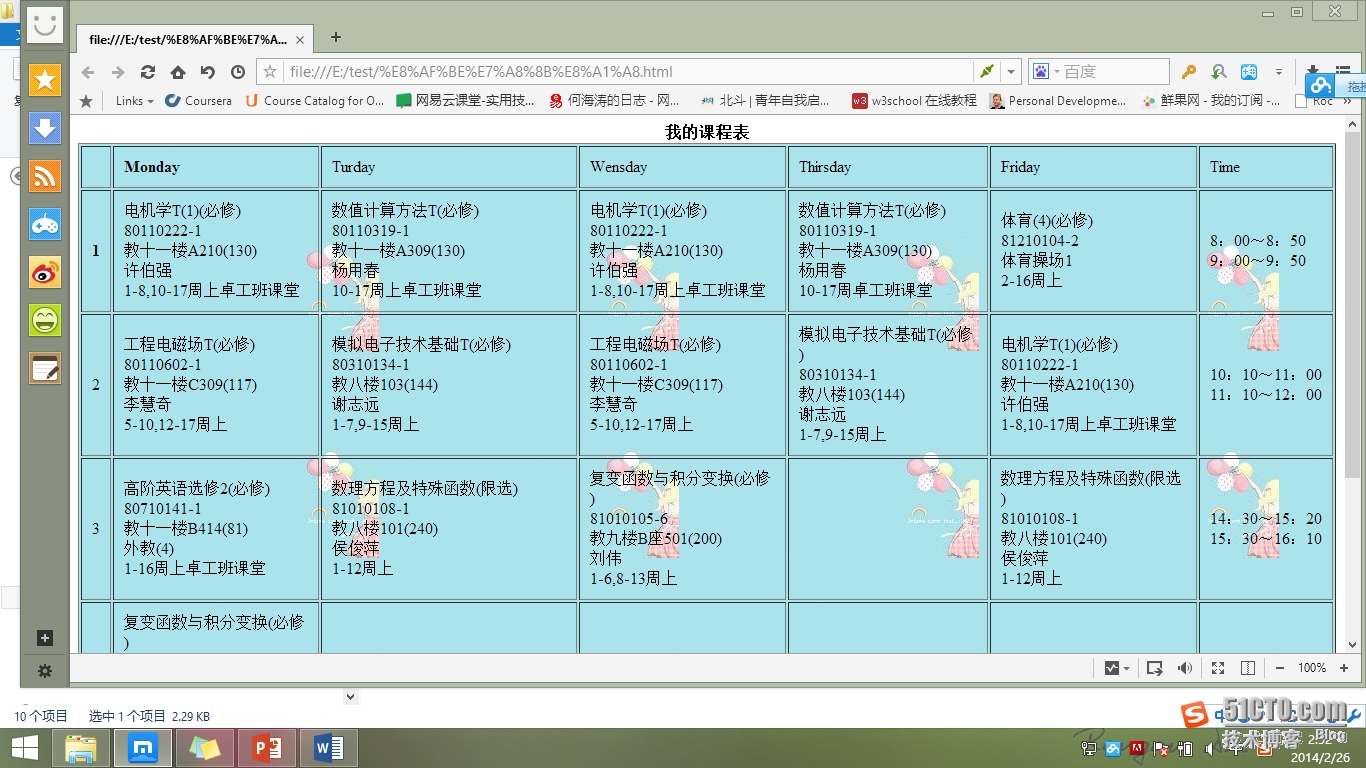
Task: Close the current browser tab
Action: tap(300, 39)
